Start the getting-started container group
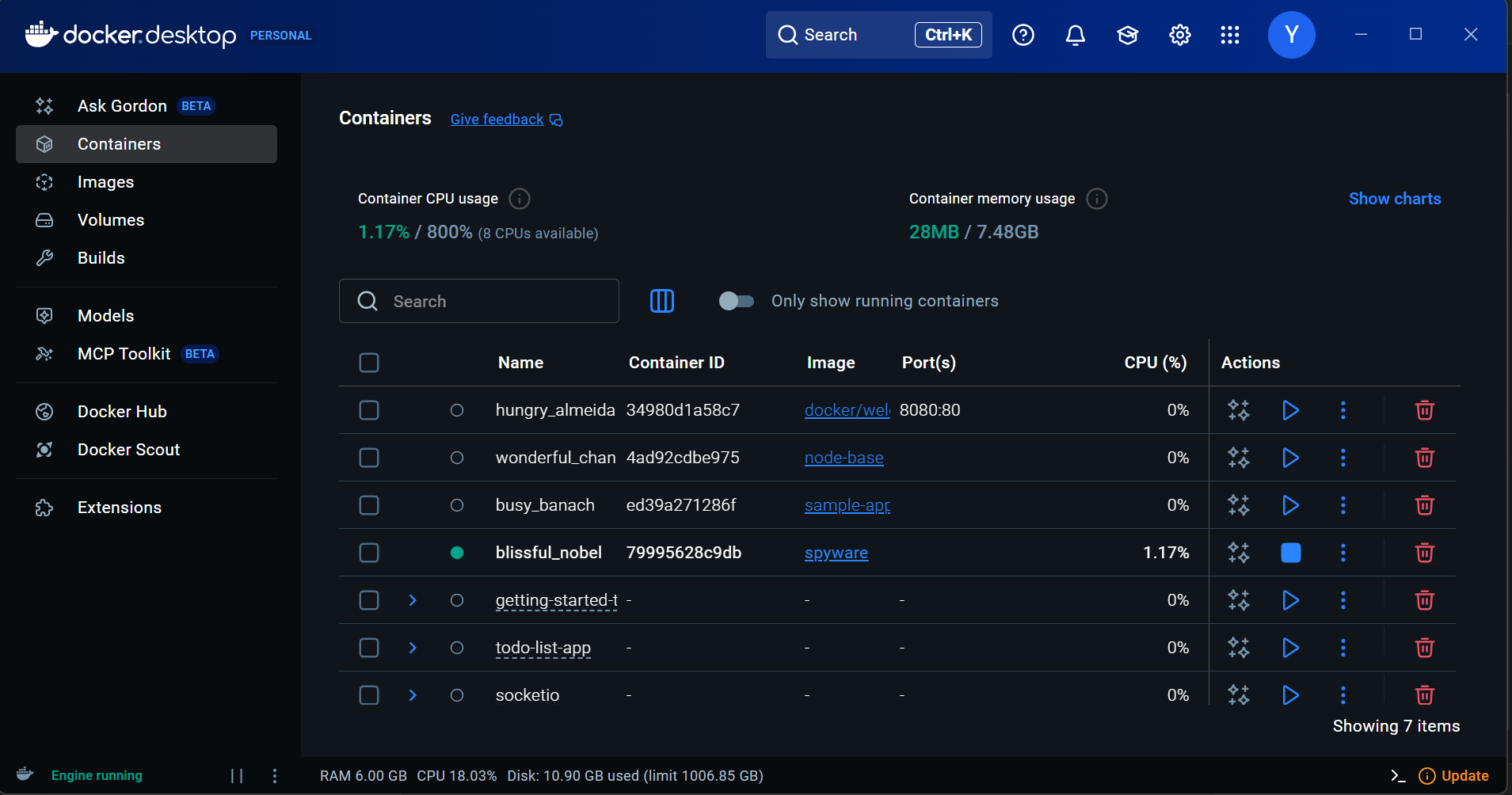This screenshot has height=795, width=1512. pyautogui.click(x=1290, y=600)
